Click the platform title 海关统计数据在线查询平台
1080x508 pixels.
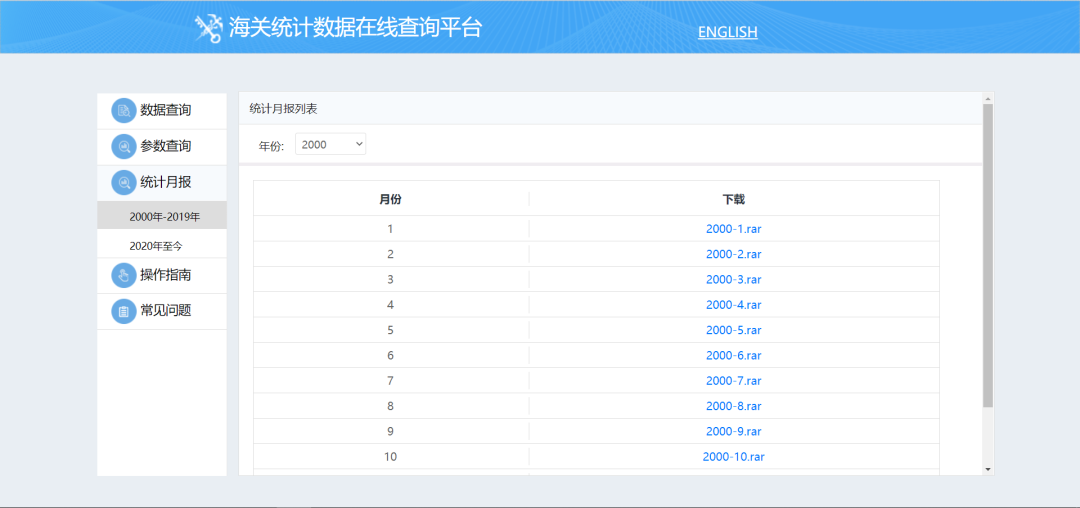(355, 28)
